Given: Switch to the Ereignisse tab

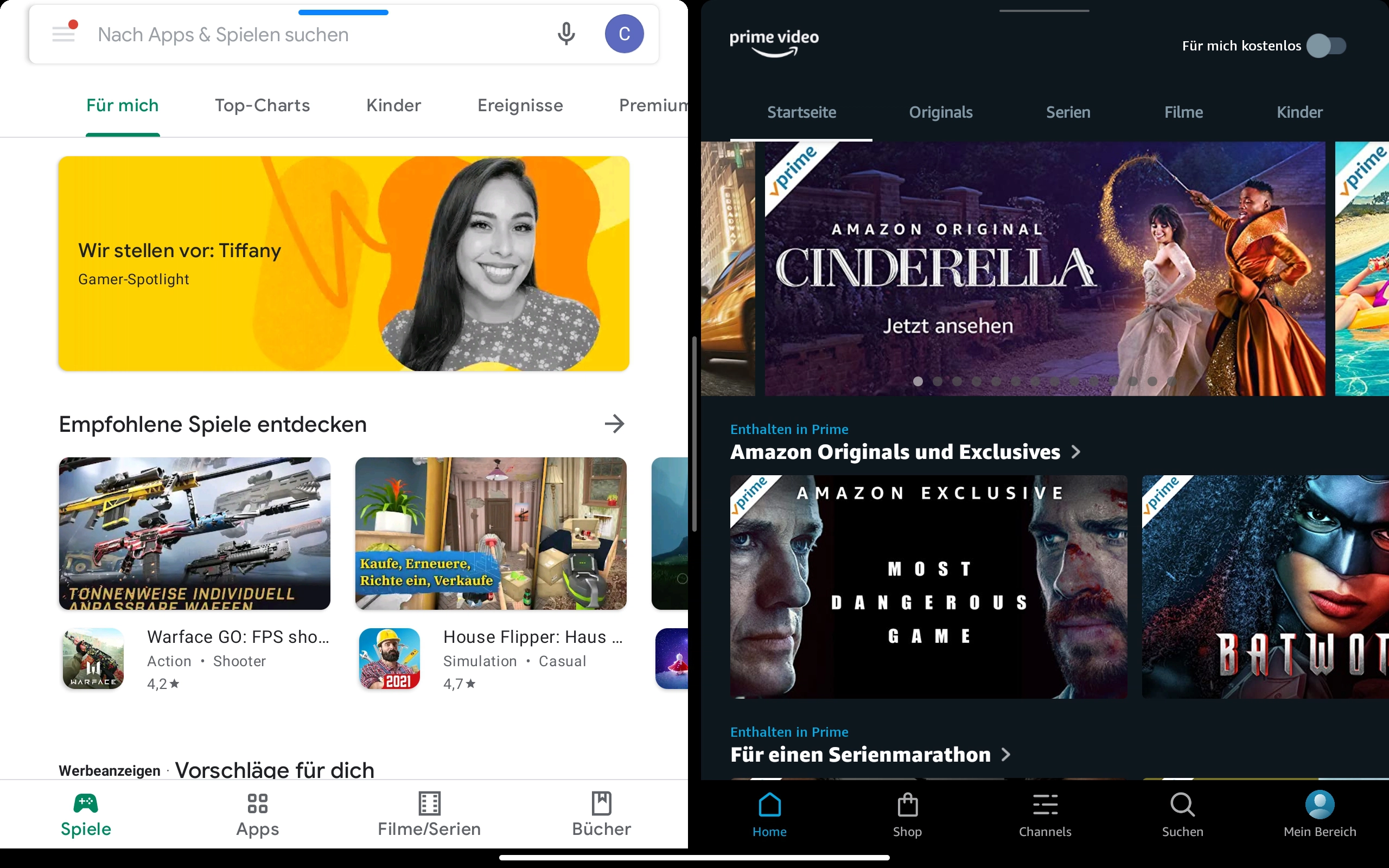Looking at the screenshot, I should 520,106.
